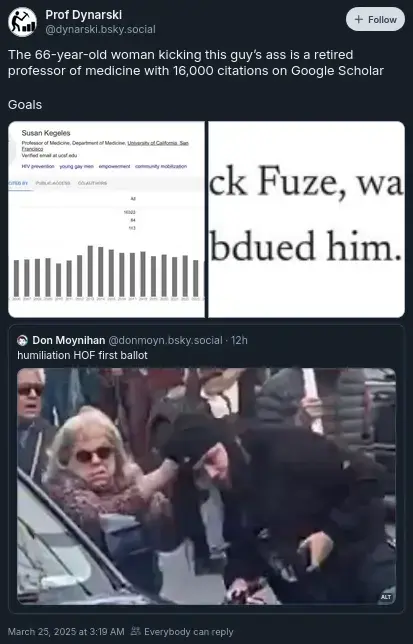This screenshot has width=413, height=644.
Task: Click the word 'Goals' in the post
Action: pos(25,105)
